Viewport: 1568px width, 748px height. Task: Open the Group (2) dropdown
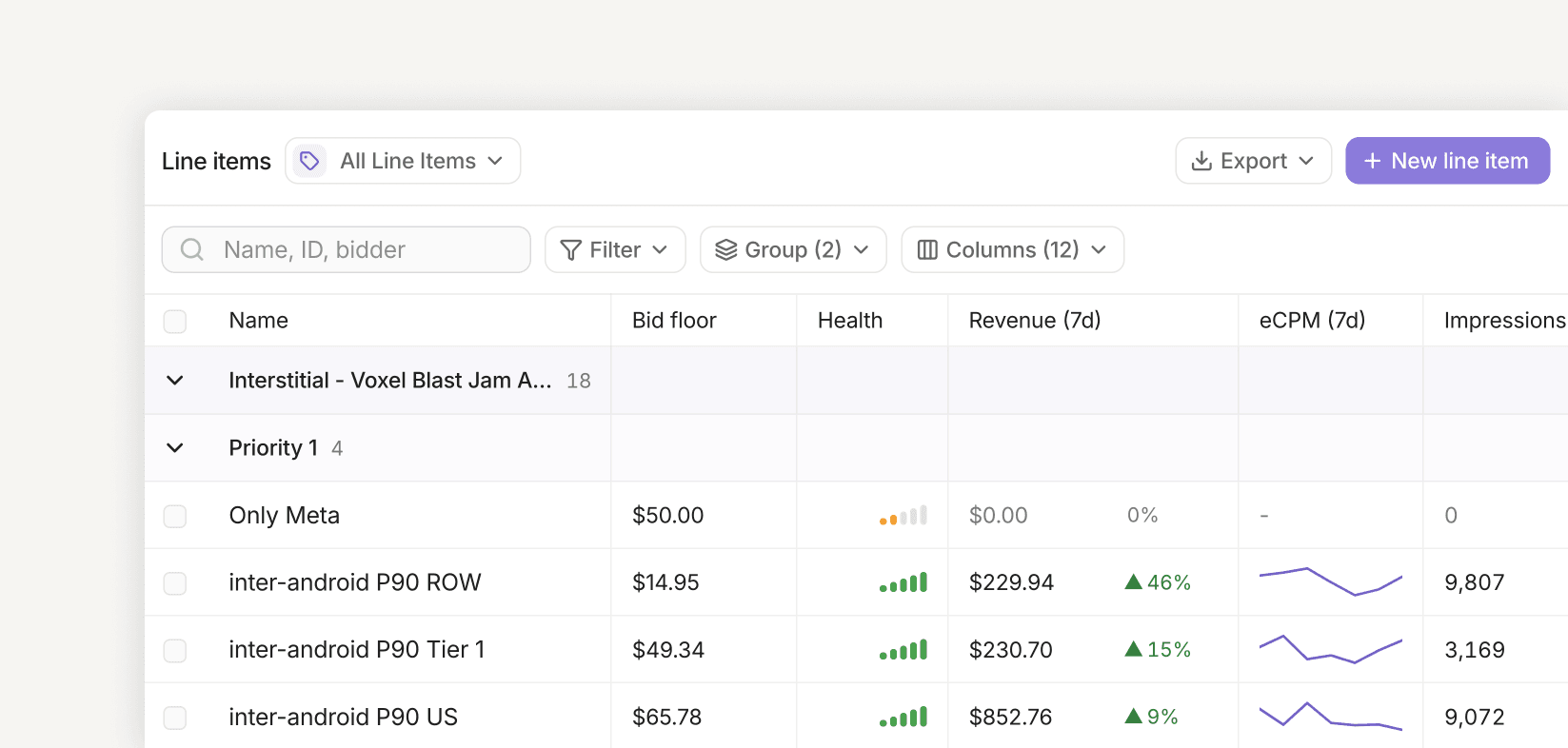click(x=793, y=249)
